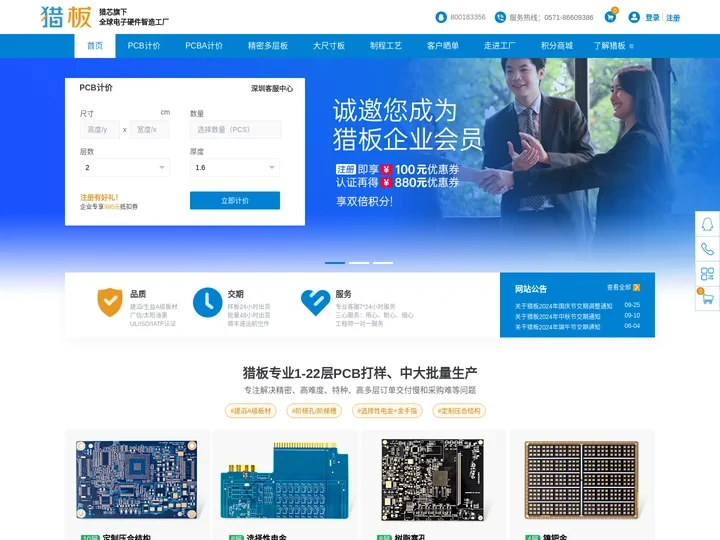Click the 选择数量 (PCS) field
The height and width of the screenshot is (540, 720).
coord(235,129)
